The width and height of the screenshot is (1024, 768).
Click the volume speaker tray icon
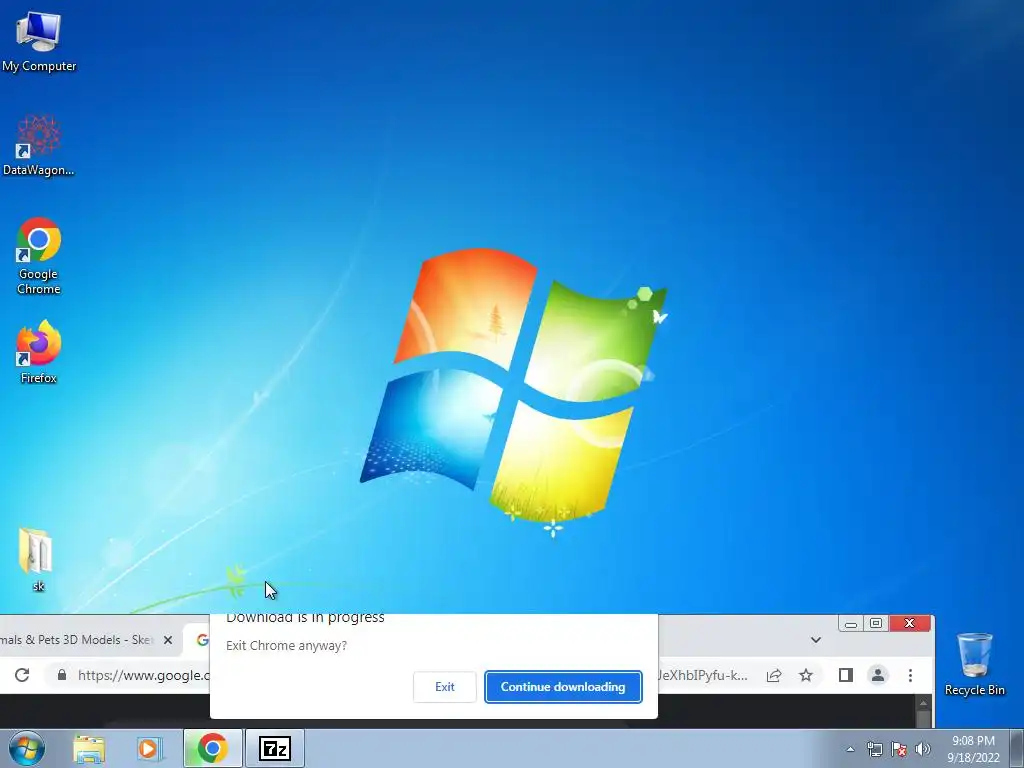[x=922, y=749]
